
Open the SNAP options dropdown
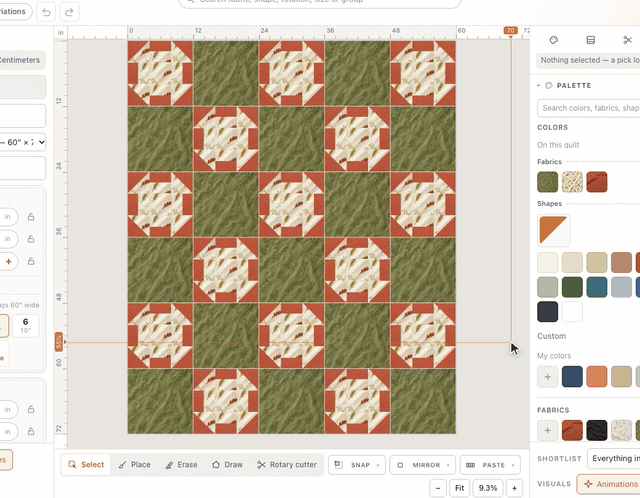[357, 465]
